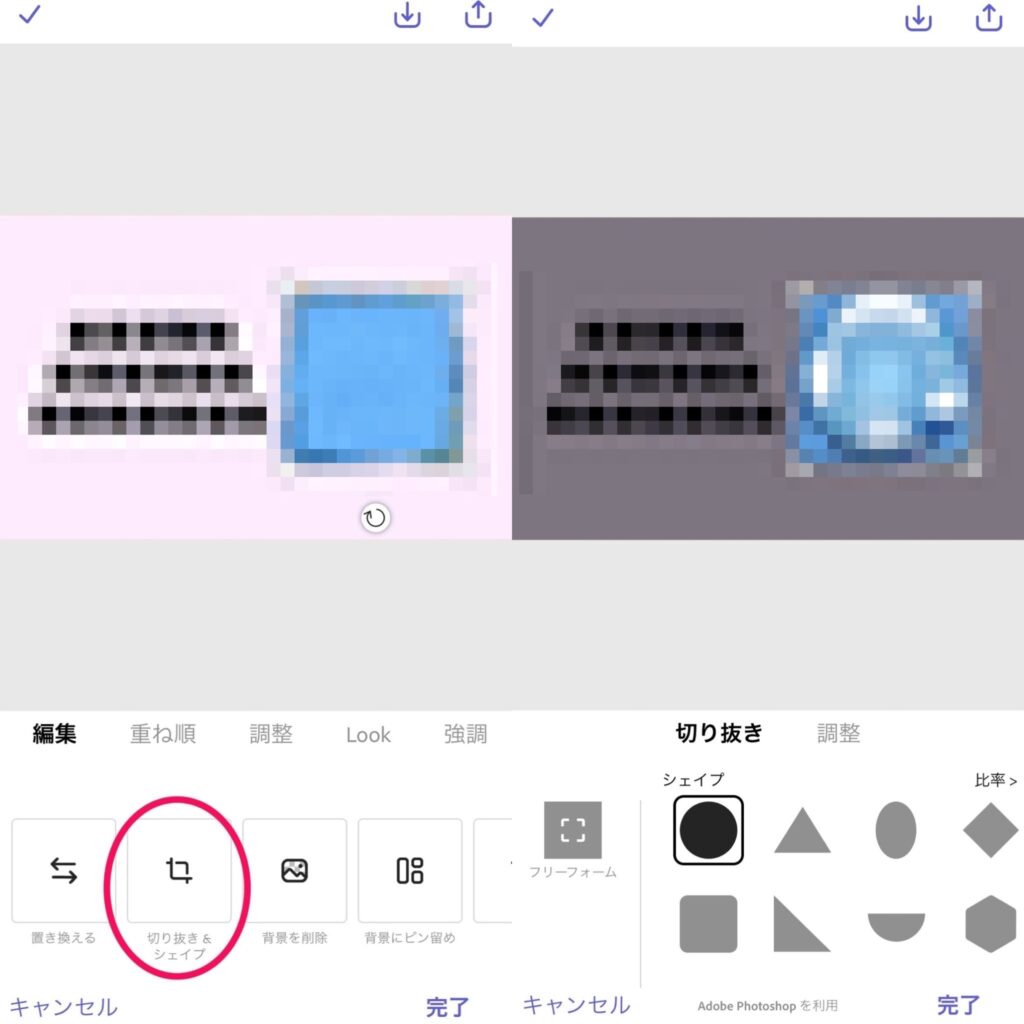Select the circle shape option

[709, 830]
